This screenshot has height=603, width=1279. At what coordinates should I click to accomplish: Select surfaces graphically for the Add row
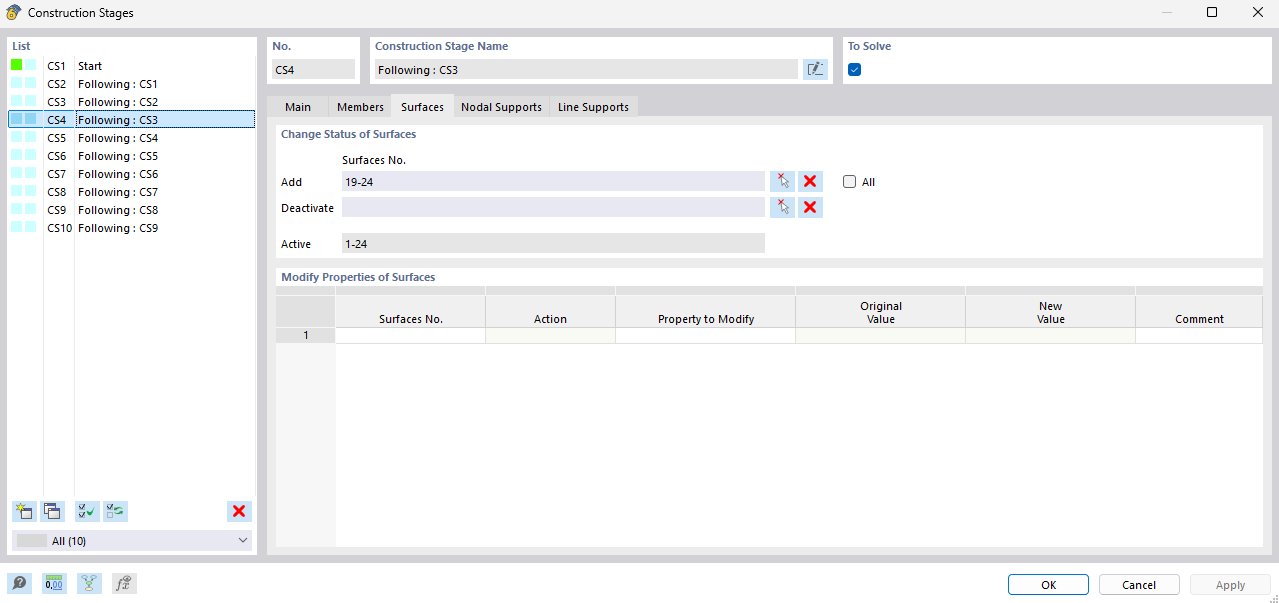(783, 181)
